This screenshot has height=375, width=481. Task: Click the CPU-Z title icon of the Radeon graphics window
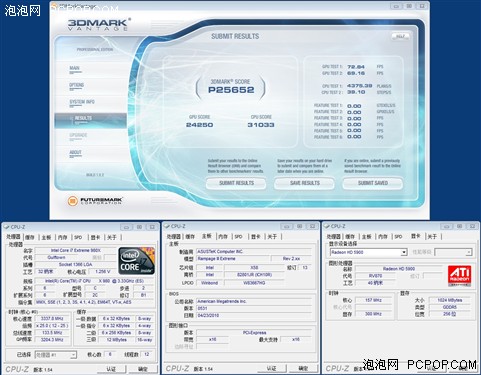pos(327,226)
